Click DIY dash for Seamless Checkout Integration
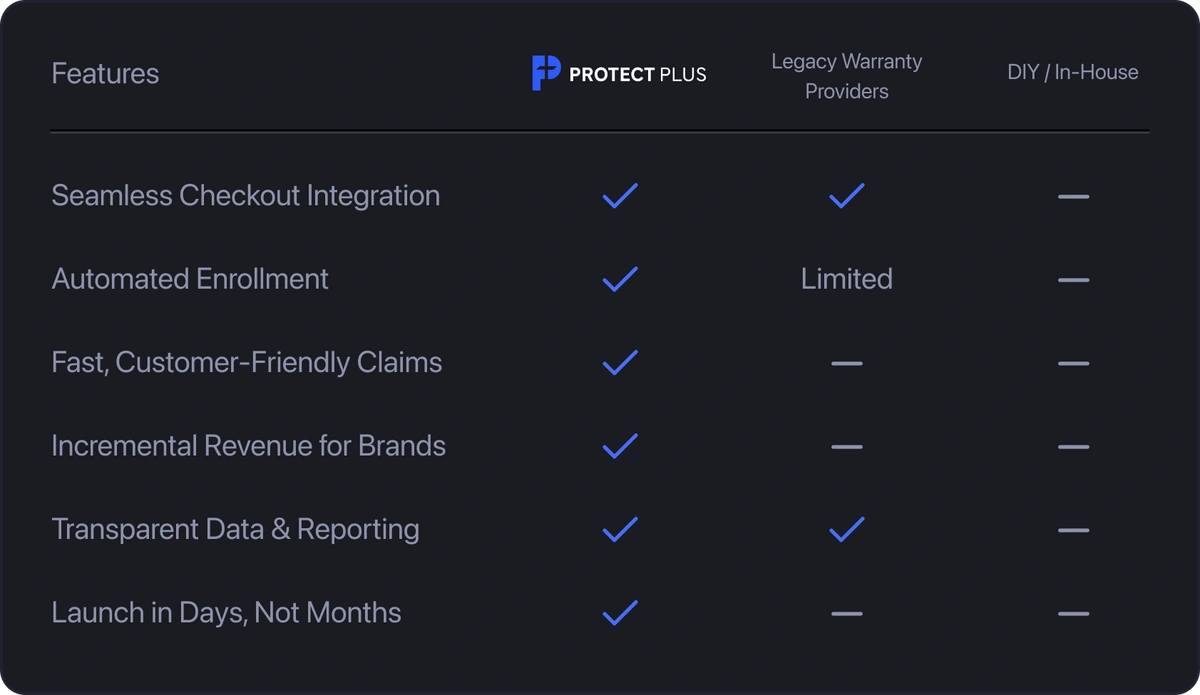The image size is (1200, 695). coord(1073,197)
